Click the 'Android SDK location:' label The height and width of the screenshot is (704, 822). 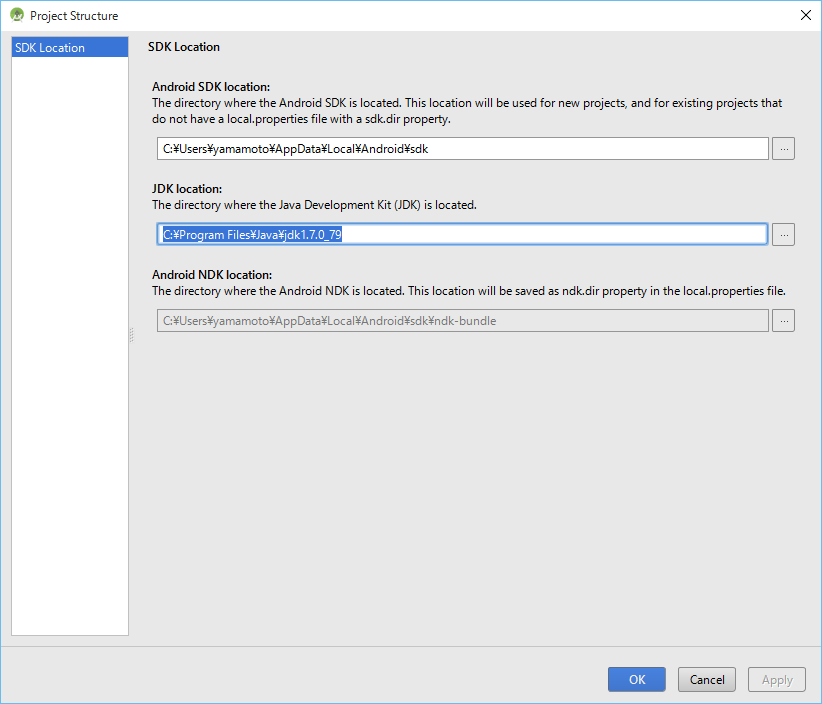point(211,87)
